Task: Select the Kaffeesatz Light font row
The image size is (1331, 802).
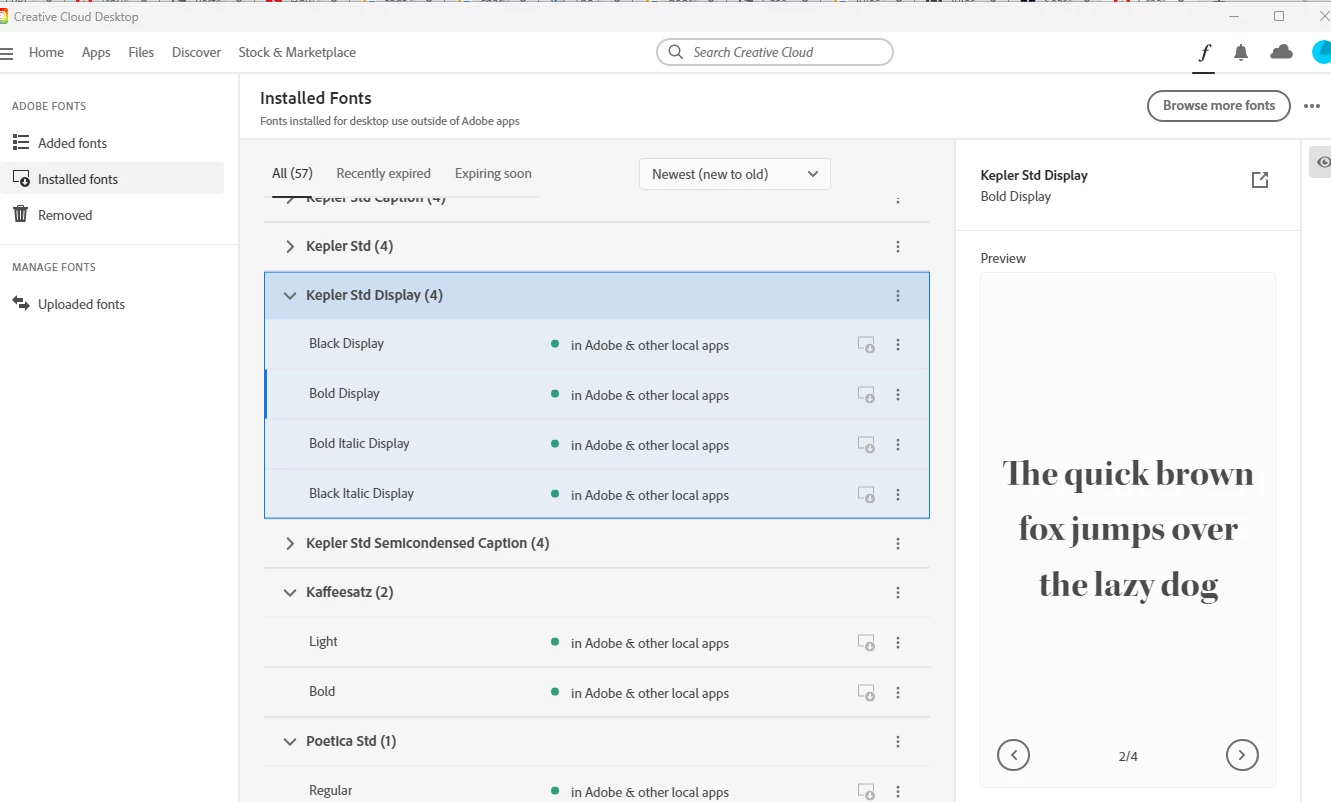Action: 597,642
